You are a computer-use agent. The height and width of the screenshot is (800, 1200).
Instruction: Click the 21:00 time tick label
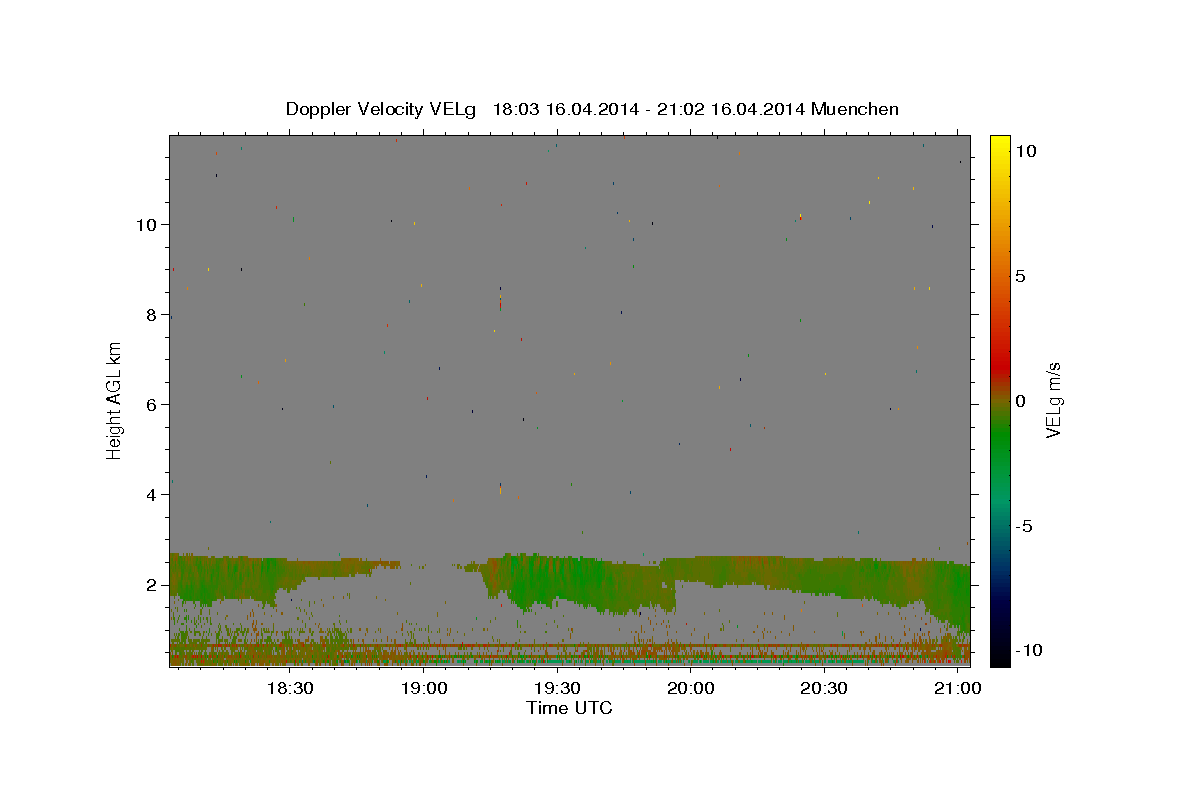click(x=958, y=688)
